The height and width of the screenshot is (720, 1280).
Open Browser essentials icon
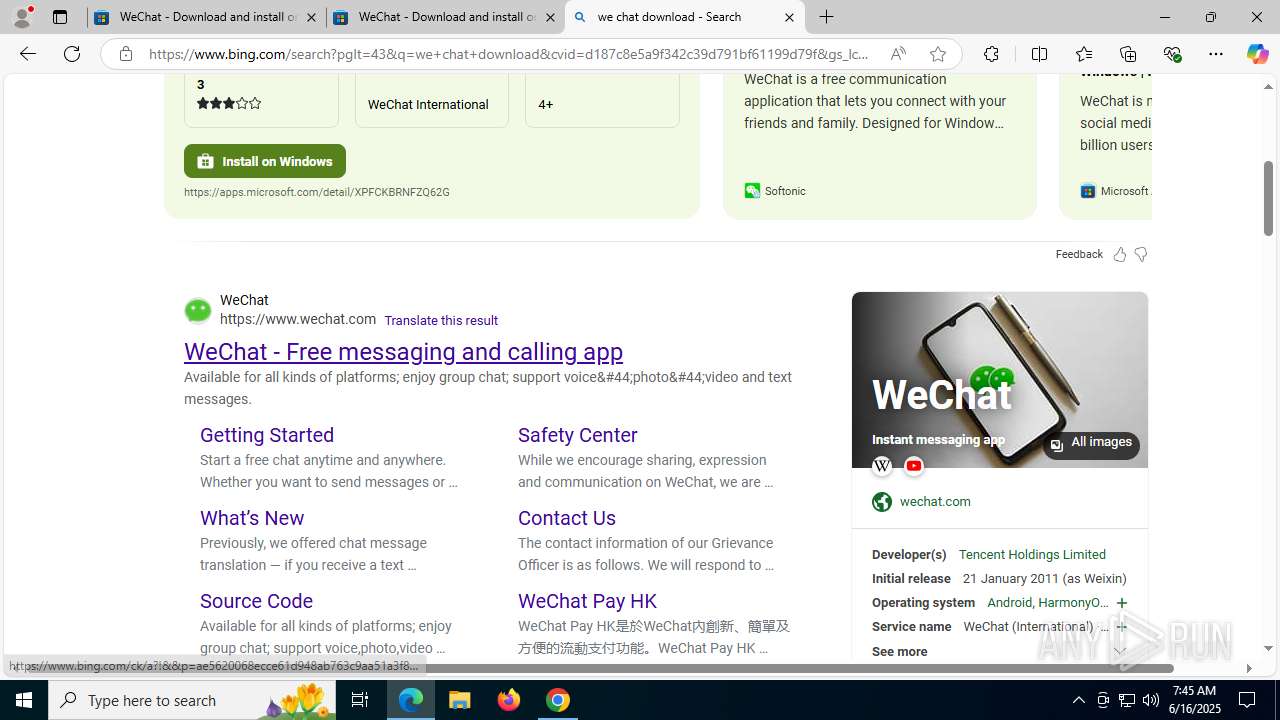click(1172, 54)
